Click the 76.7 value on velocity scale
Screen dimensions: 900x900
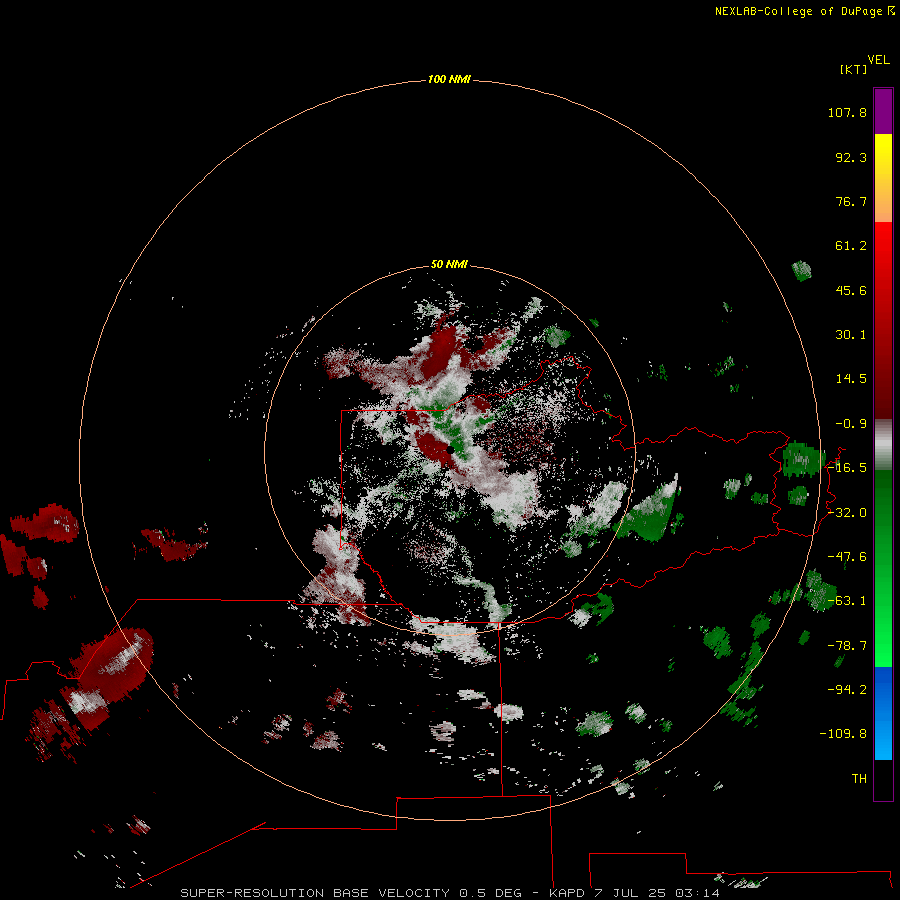point(851,201)
